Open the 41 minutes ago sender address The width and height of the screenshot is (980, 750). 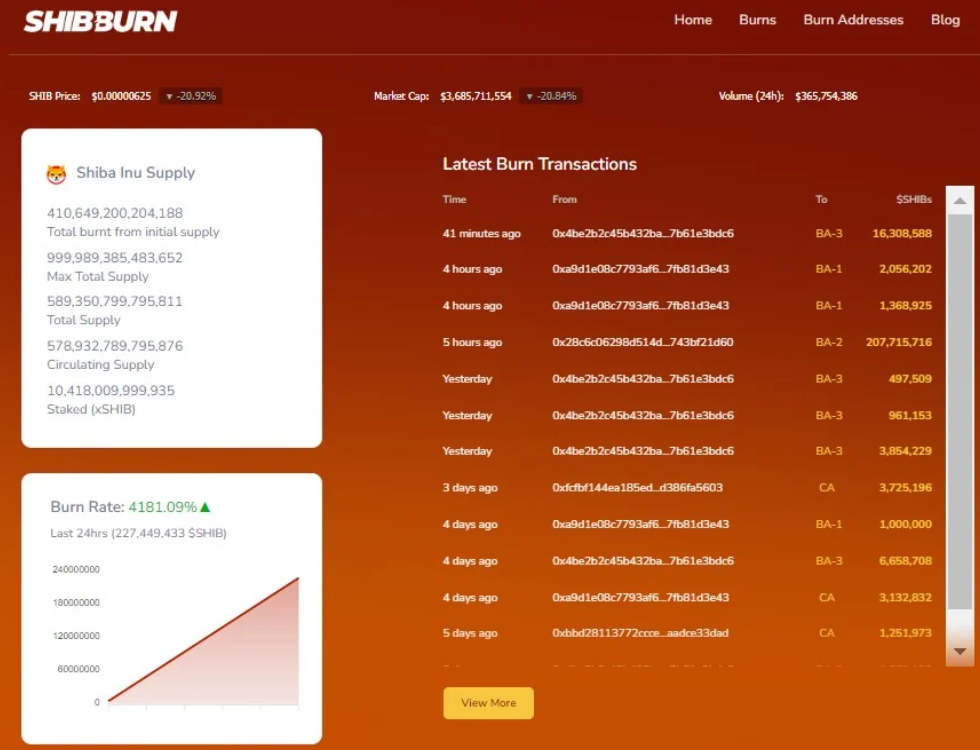642,234
